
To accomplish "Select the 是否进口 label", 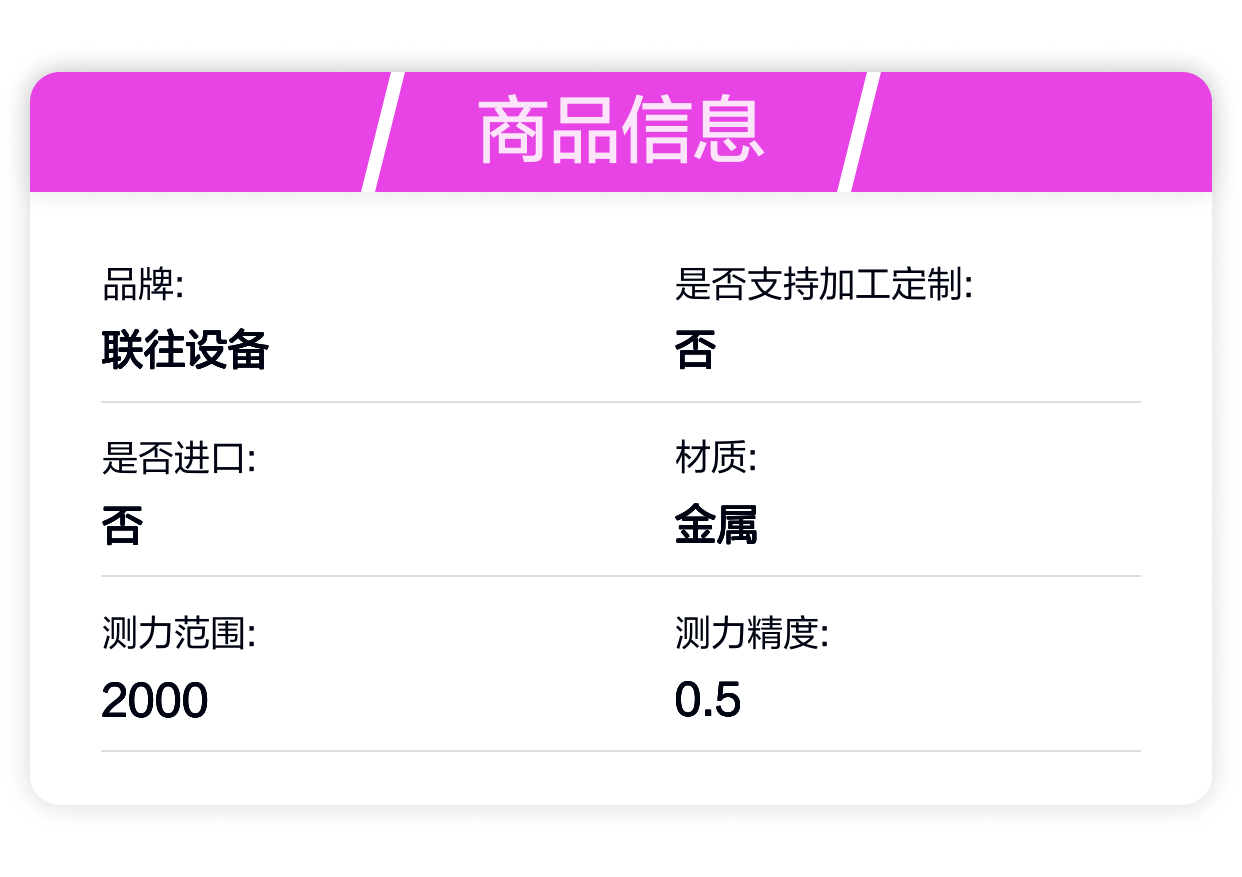I will click(179, 460).
